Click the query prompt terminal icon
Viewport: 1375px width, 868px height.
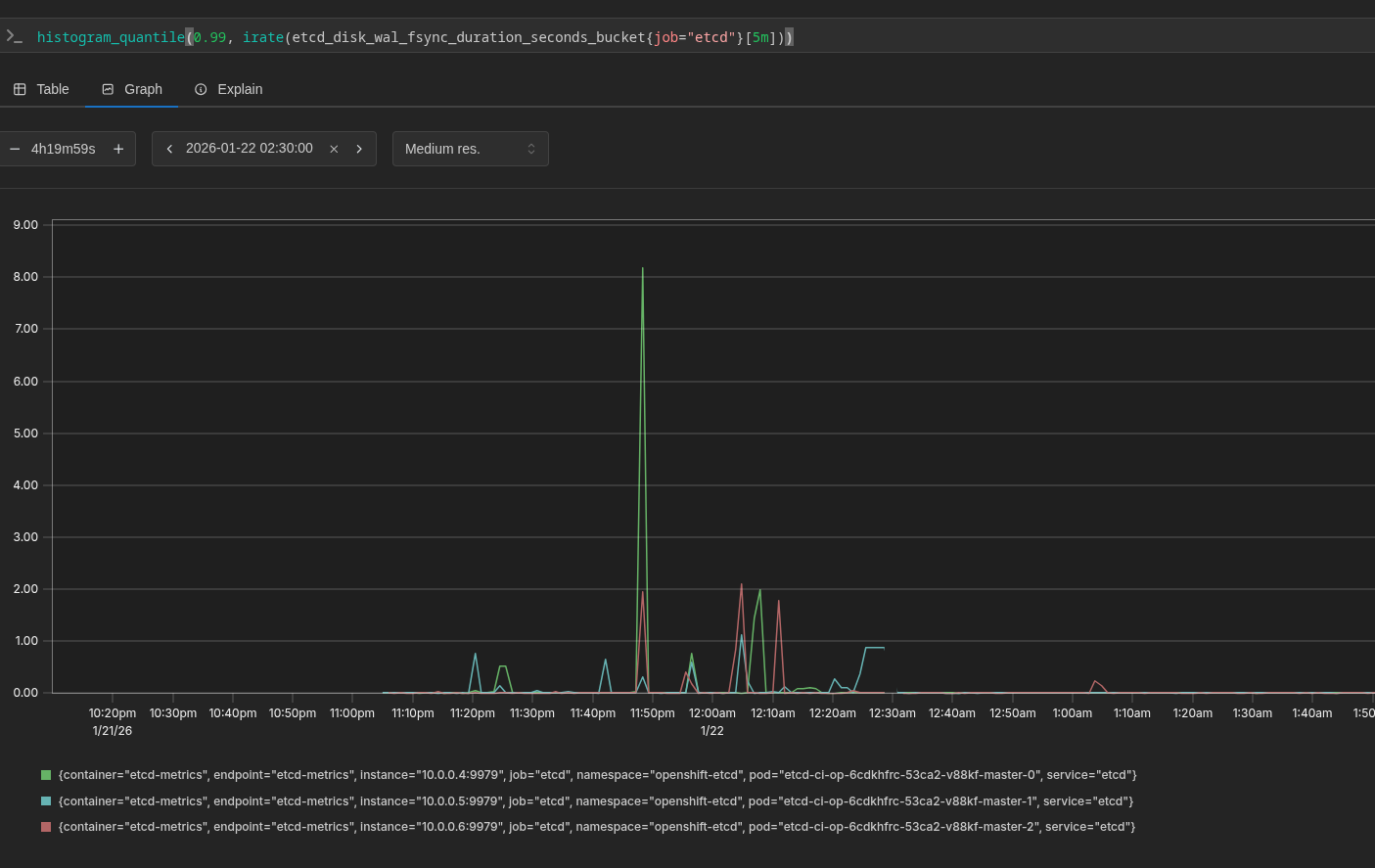(x=14, y=36)
